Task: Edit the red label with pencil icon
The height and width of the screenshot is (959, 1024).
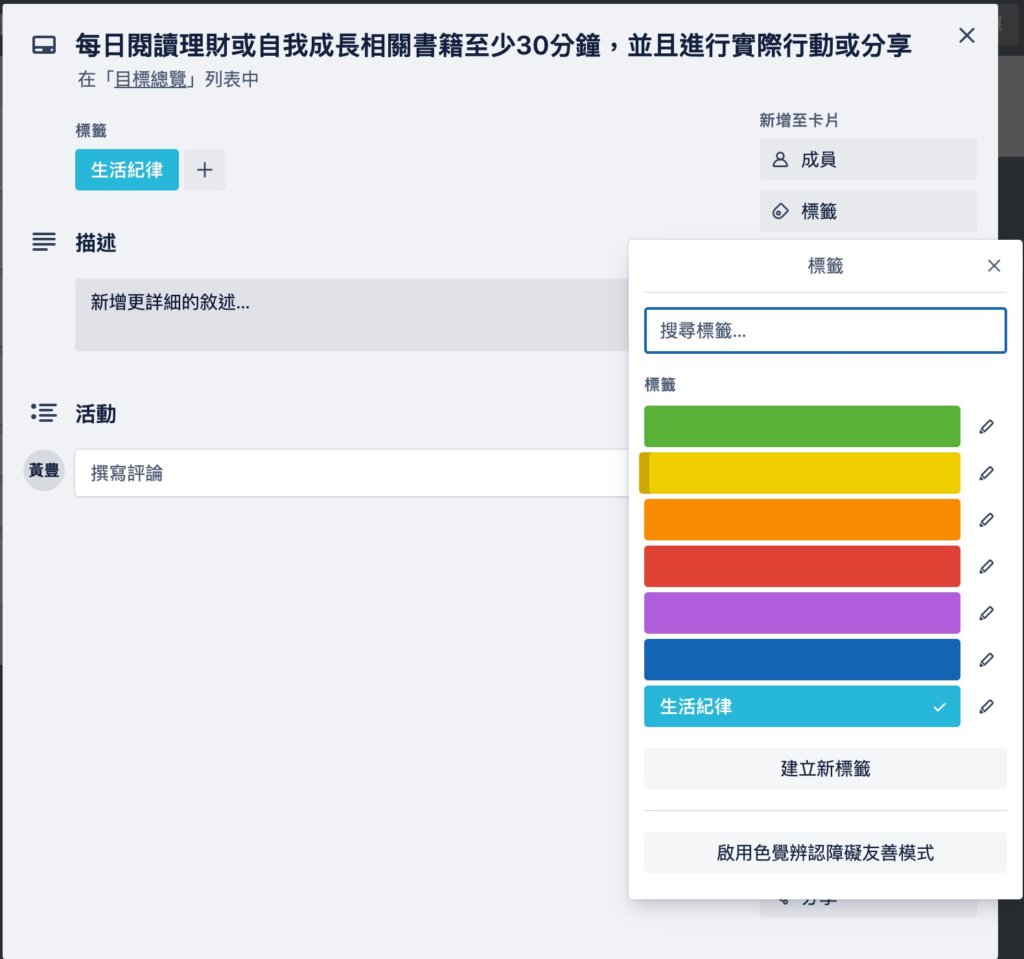Action: [x=986, y=566]
